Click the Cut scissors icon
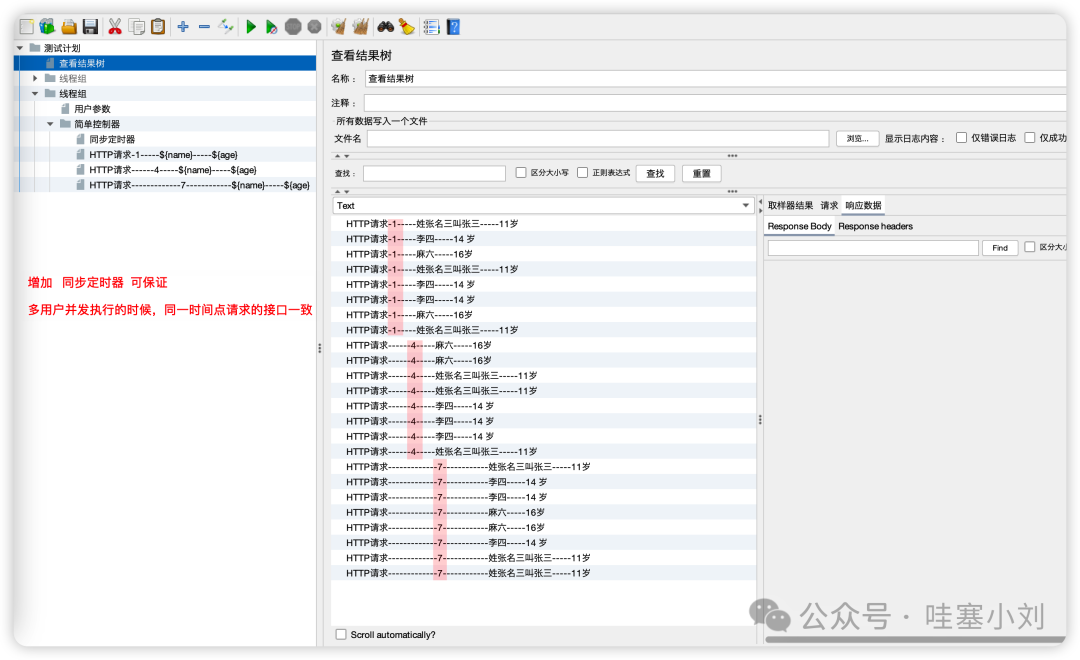This screenshot has width=1080, height=660. pos(115,27)
